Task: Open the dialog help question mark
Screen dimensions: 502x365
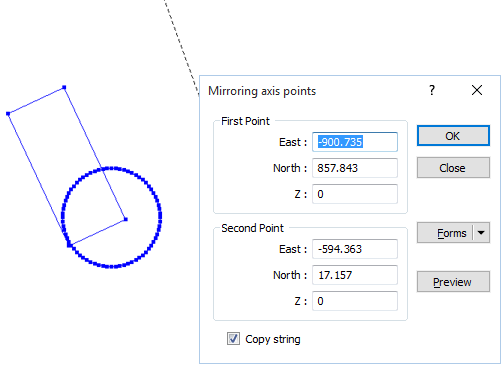Action: pos(432,90)
